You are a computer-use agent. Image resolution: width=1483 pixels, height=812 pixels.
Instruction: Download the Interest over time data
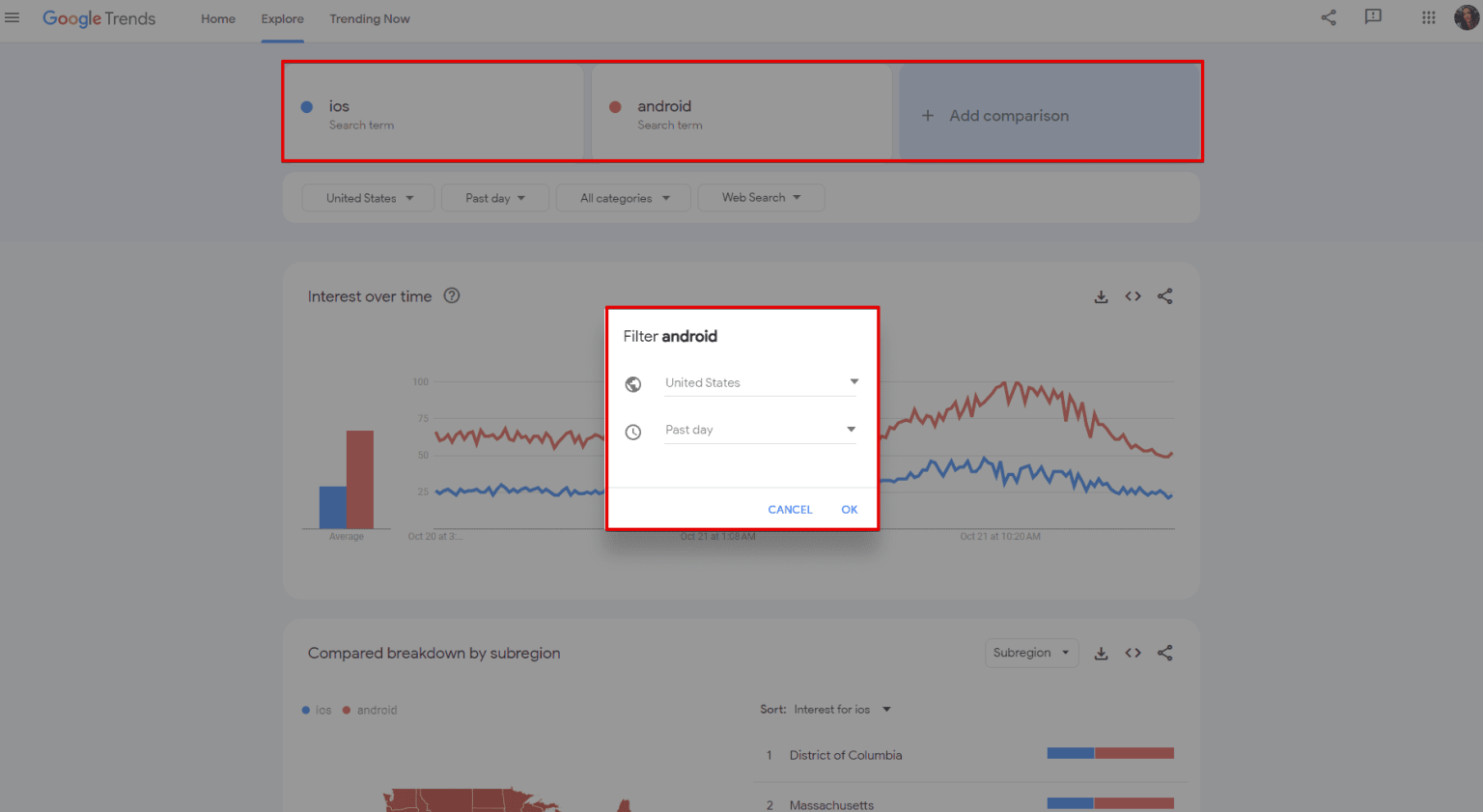pos(1101,296)
